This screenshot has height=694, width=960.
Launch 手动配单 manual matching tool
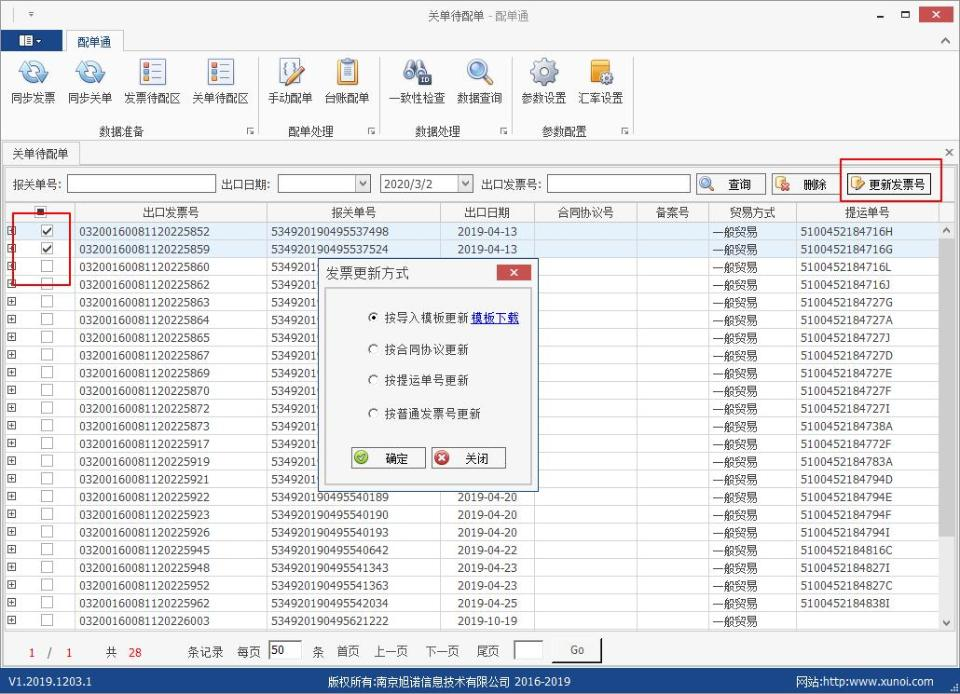pos(290,81)
